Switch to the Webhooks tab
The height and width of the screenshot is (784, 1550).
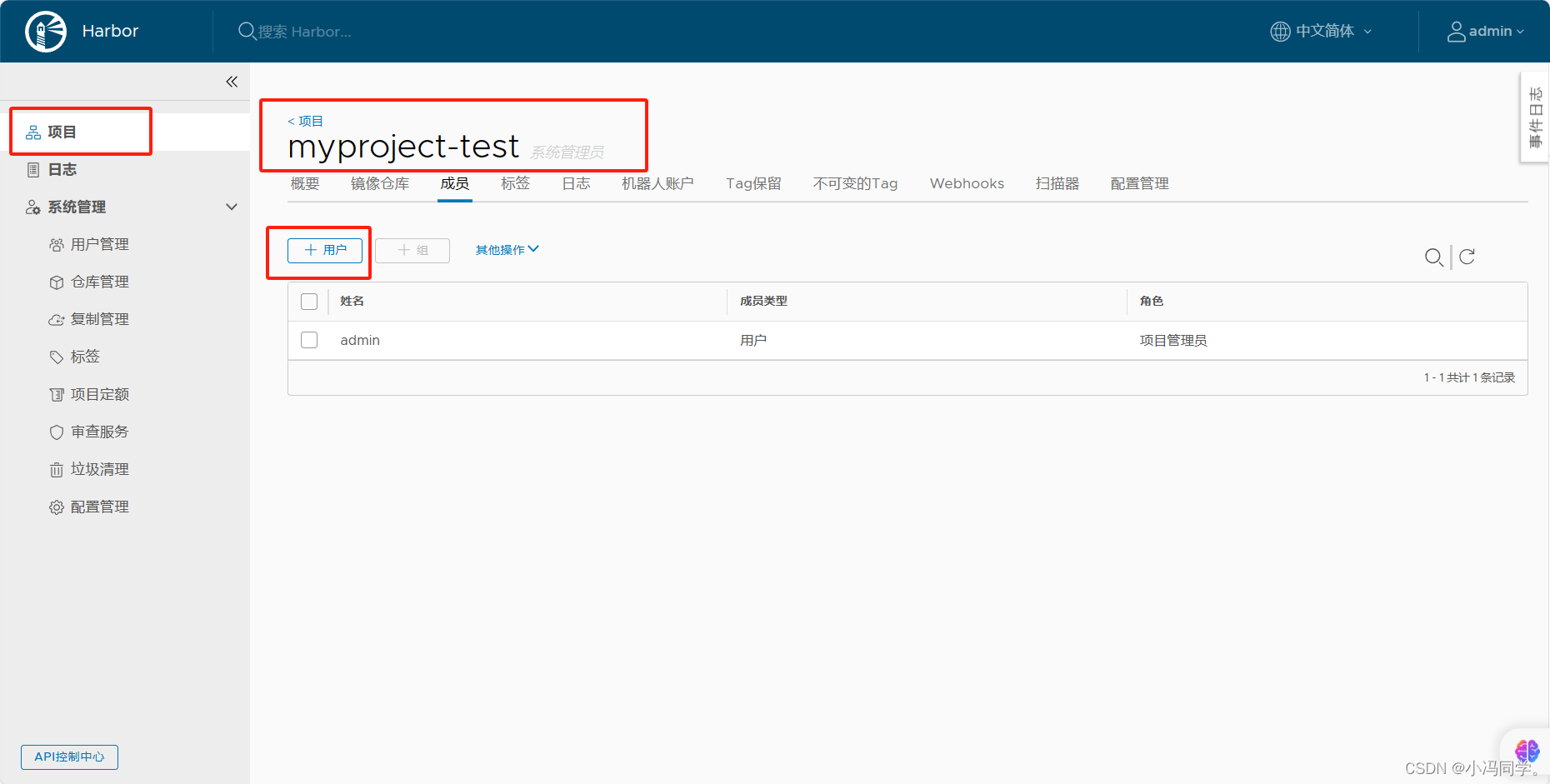click(x=967, y=183)
